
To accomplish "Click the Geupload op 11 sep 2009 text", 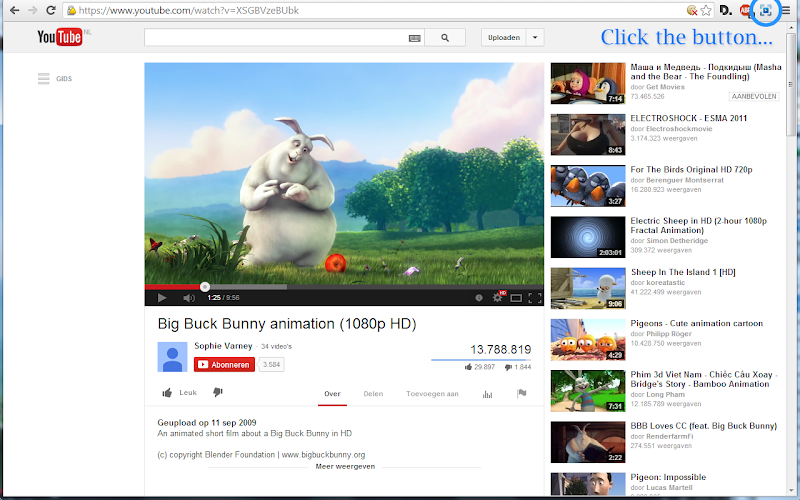I will [207, 423].
